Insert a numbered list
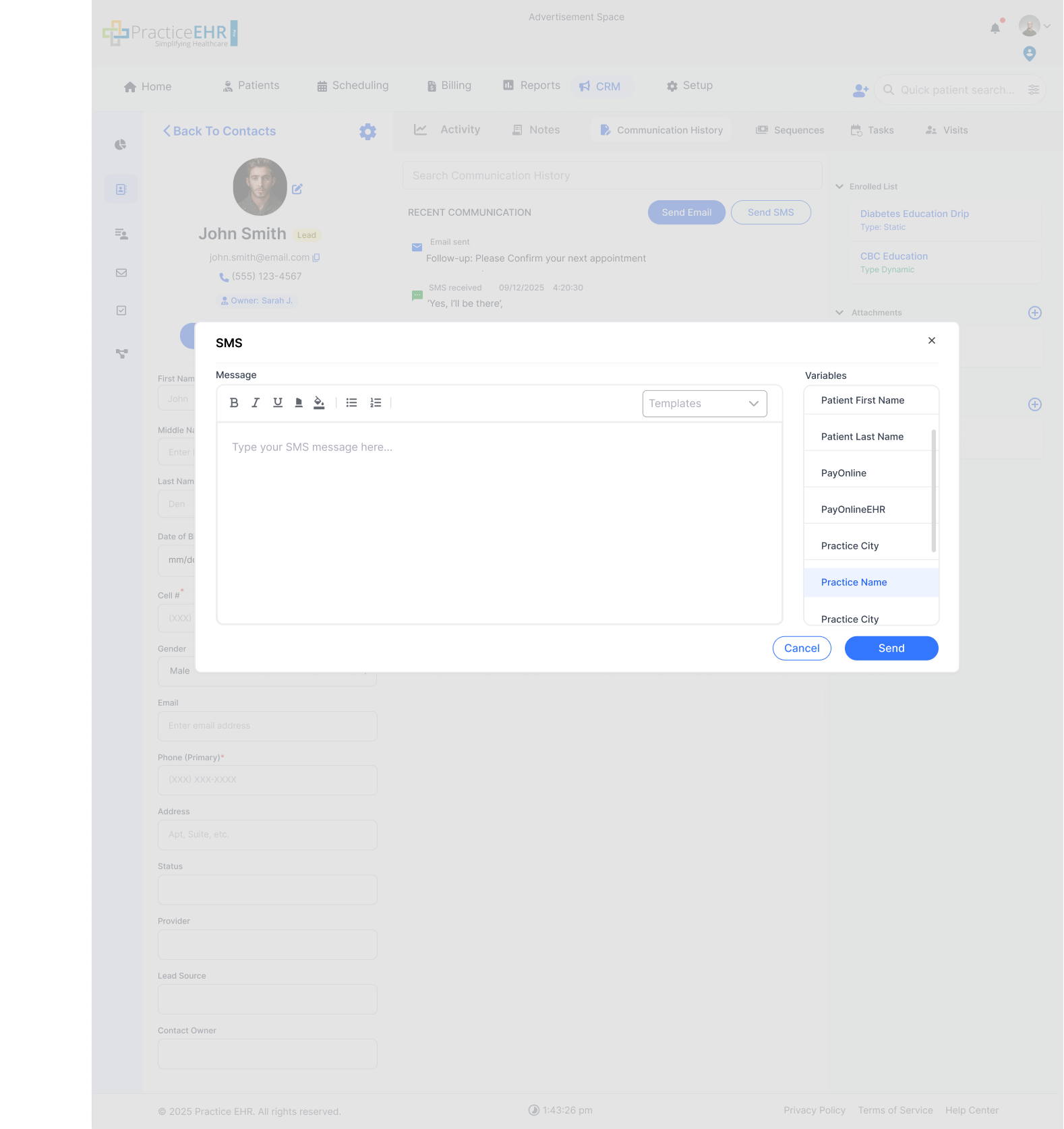Image resolution: width=1064 pixels, height=1129 pixels. 376,403
